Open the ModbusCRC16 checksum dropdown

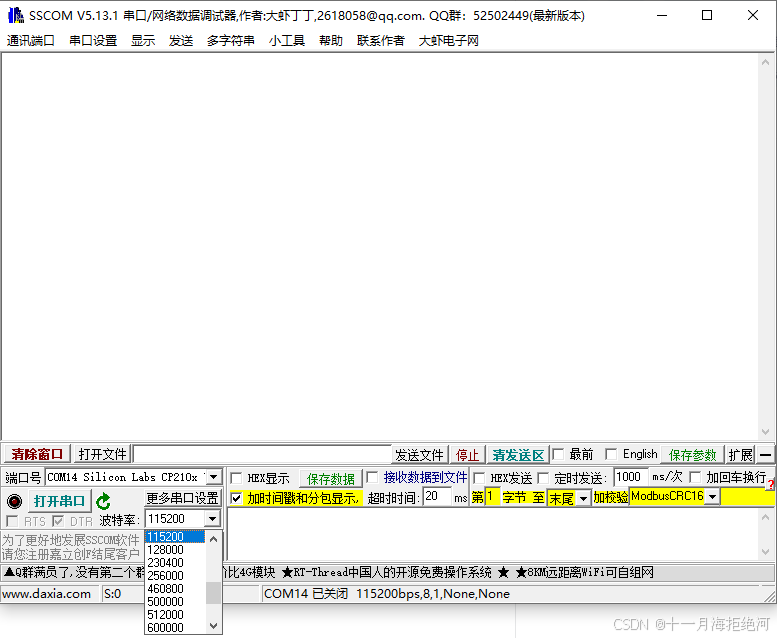pyautogui.click(x=712, y=496)
